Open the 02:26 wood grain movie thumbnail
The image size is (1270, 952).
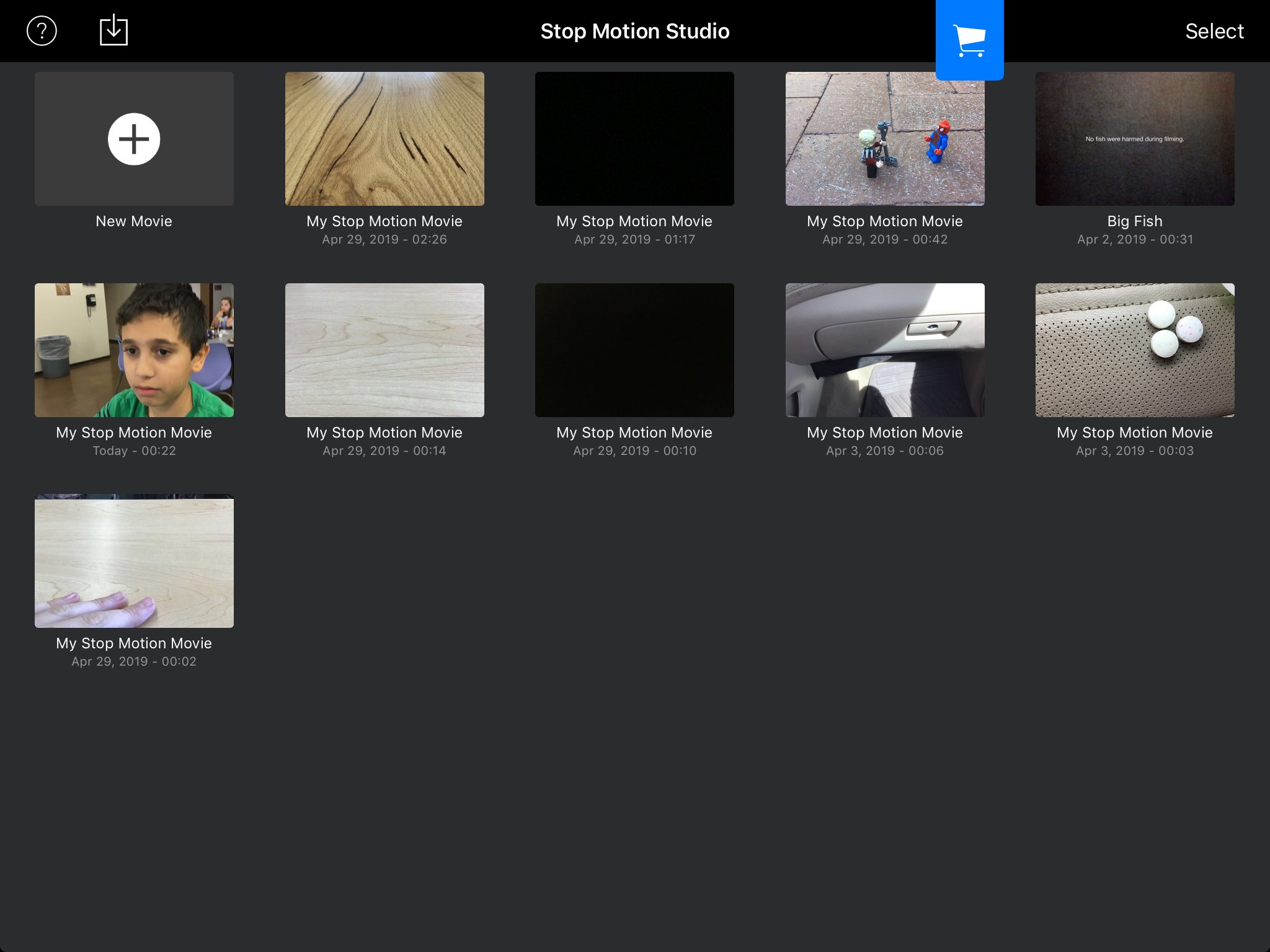pos(384,139)
